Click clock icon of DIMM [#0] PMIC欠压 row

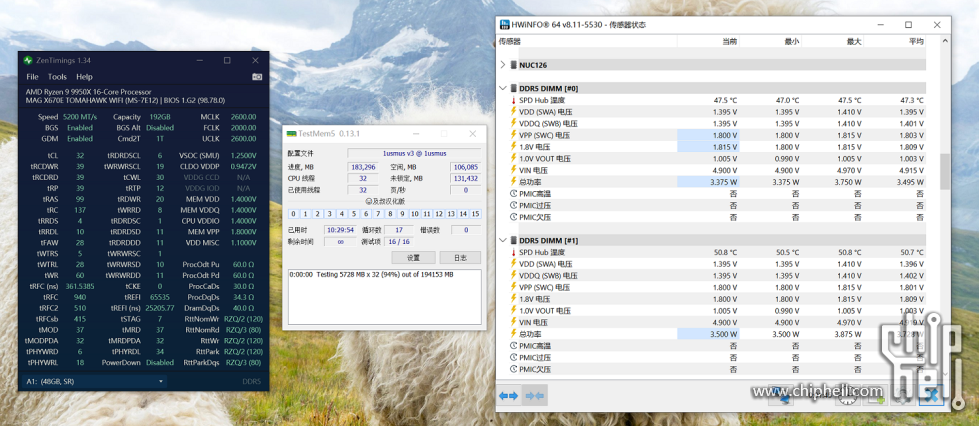513,217
